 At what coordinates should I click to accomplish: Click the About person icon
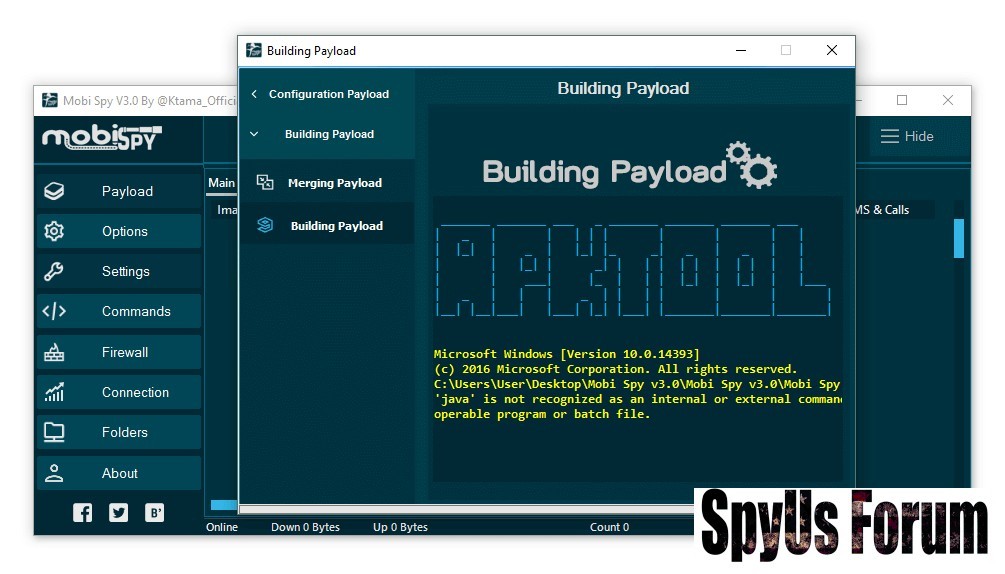54,473
